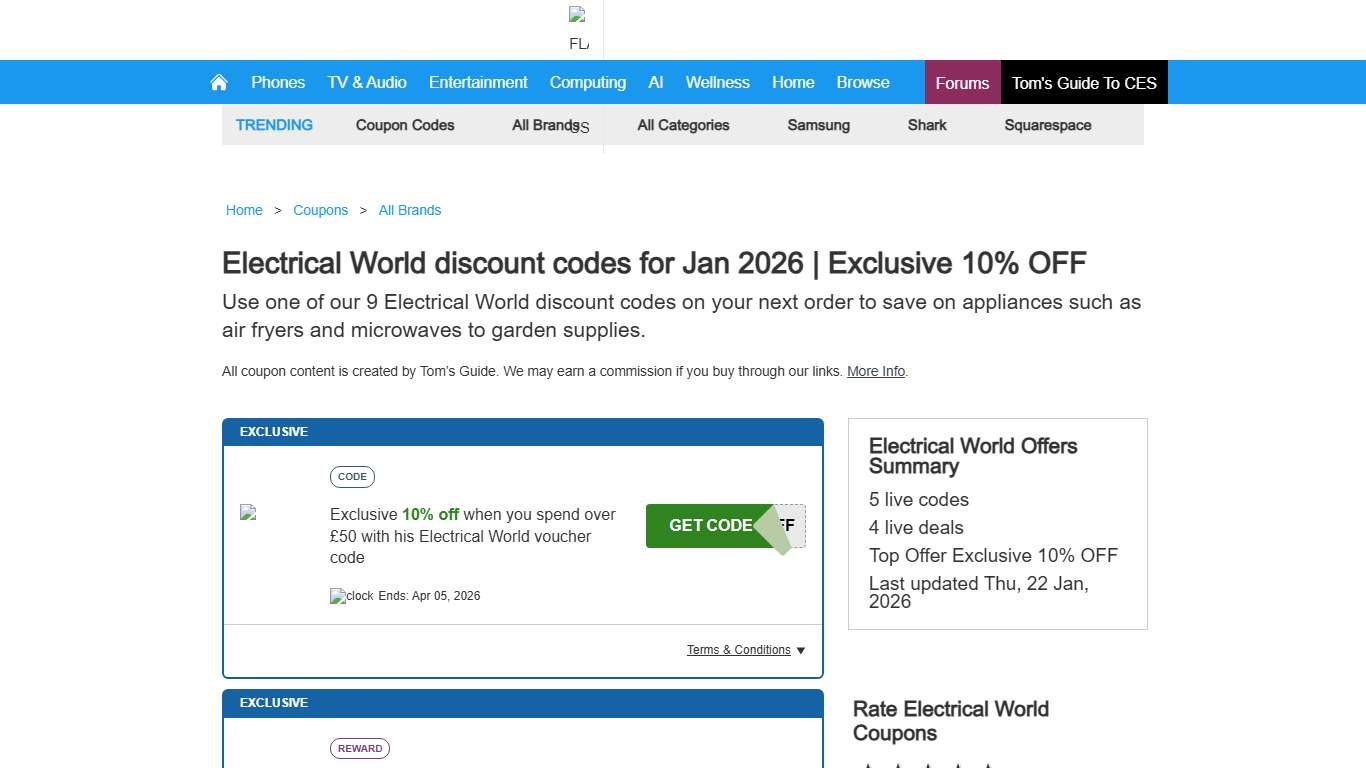Select the first star to rate coupons

(869, 766)
